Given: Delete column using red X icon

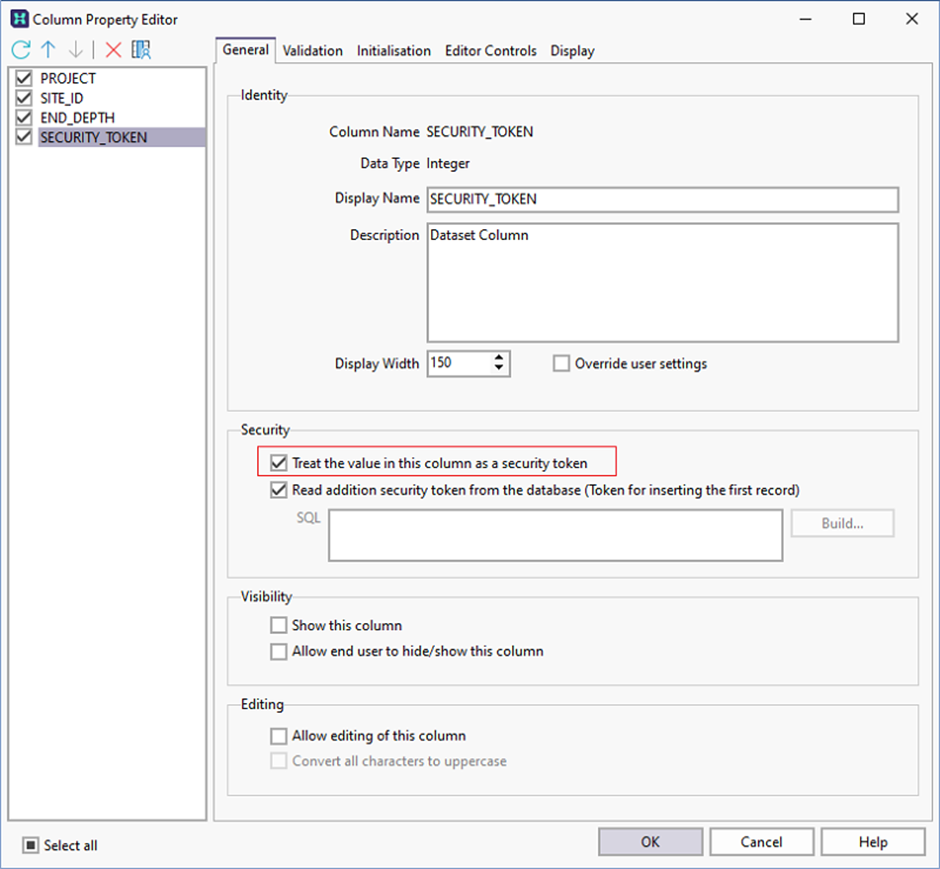Looking at the screenshot, I should [113, 50].
